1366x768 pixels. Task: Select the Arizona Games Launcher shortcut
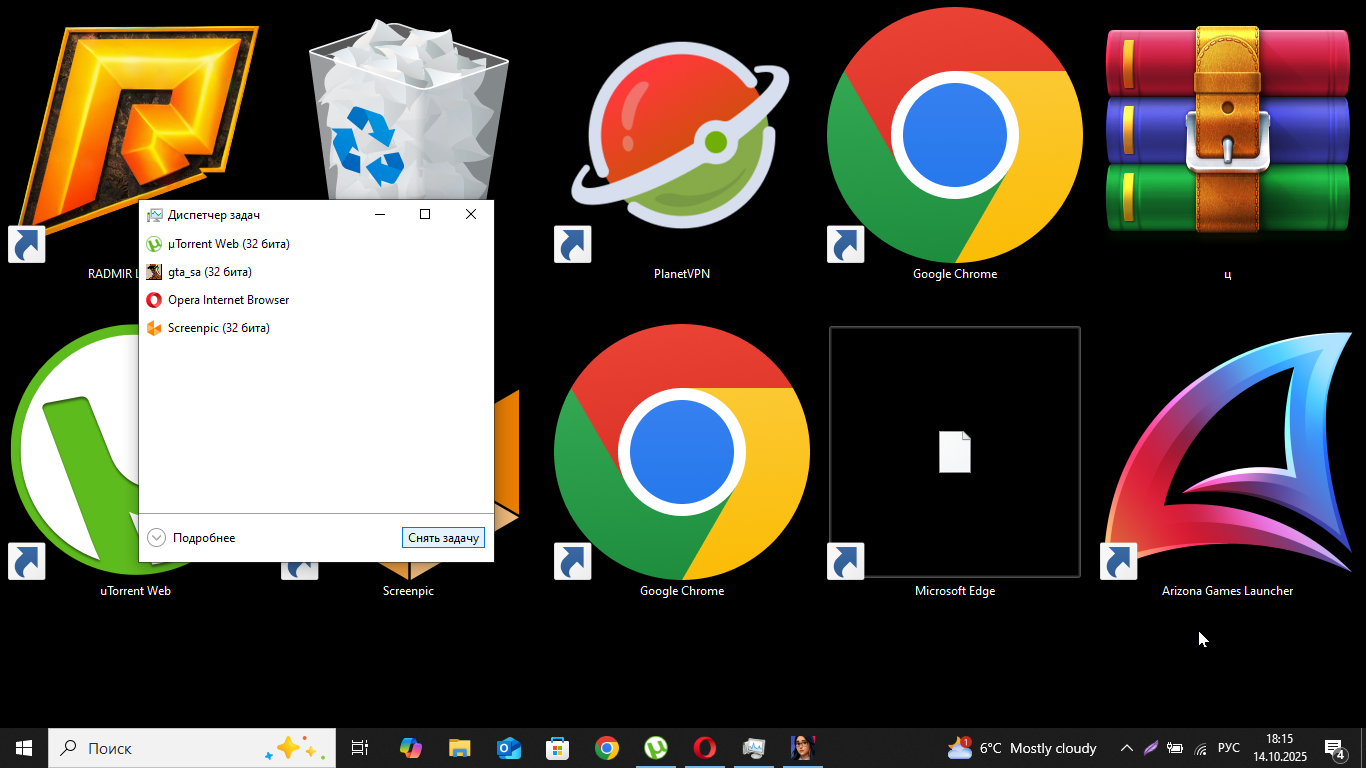(1228, 461)
